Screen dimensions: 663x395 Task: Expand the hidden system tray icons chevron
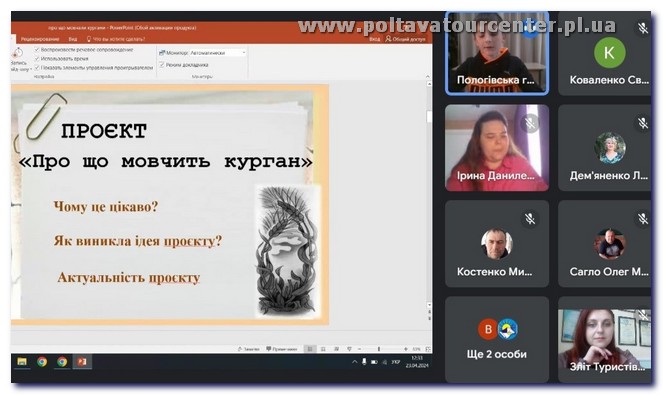(x=354, y=362)
